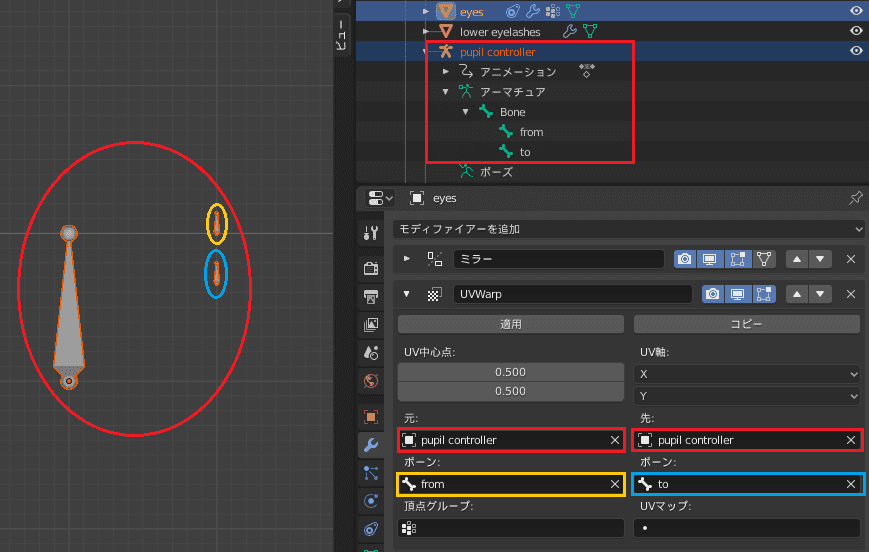Viewport: 869px width, 552px height.
Task: Open the Scene properties tab
Action: [371, 352]
